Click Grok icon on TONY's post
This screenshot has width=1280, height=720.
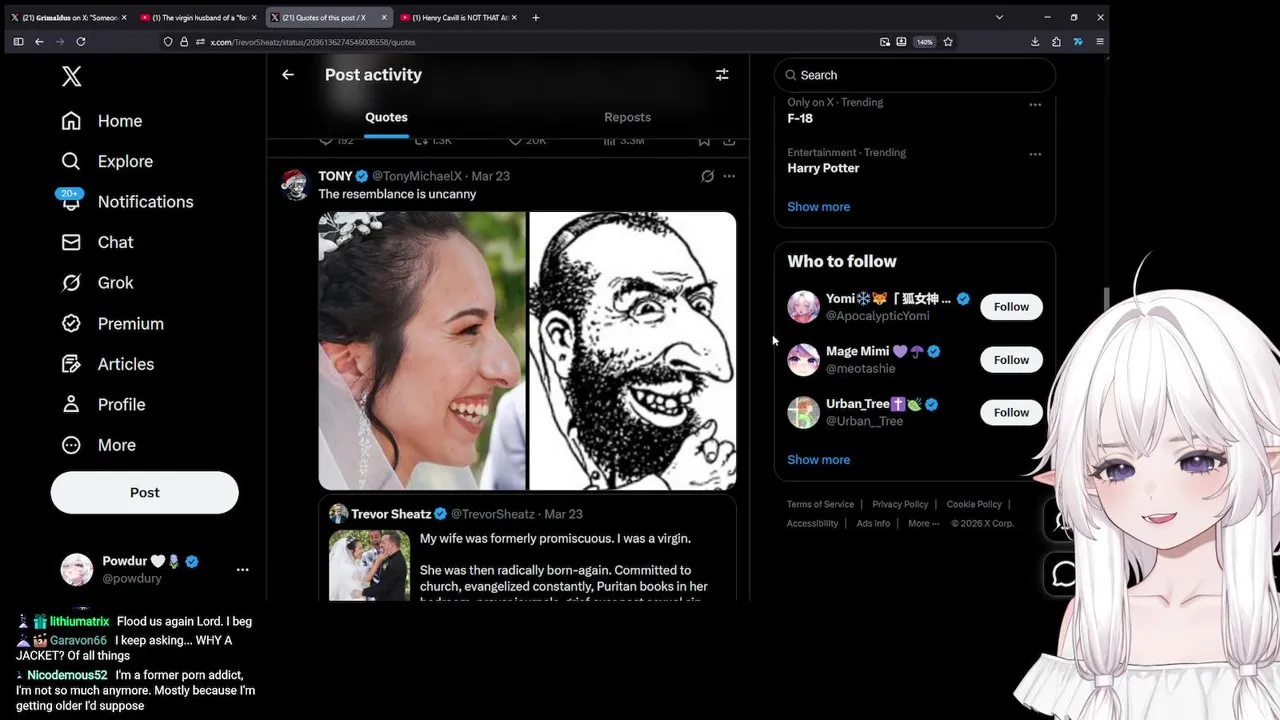click(x=707, y=176)
